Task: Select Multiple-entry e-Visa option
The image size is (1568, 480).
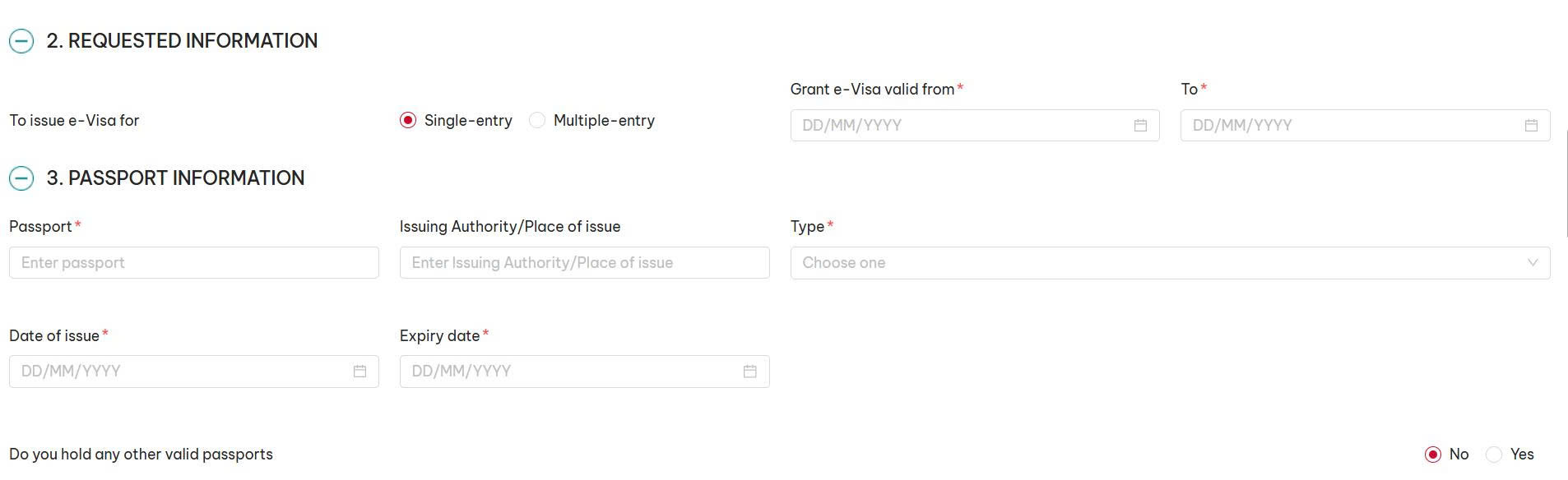Action: tap(537, 121)
